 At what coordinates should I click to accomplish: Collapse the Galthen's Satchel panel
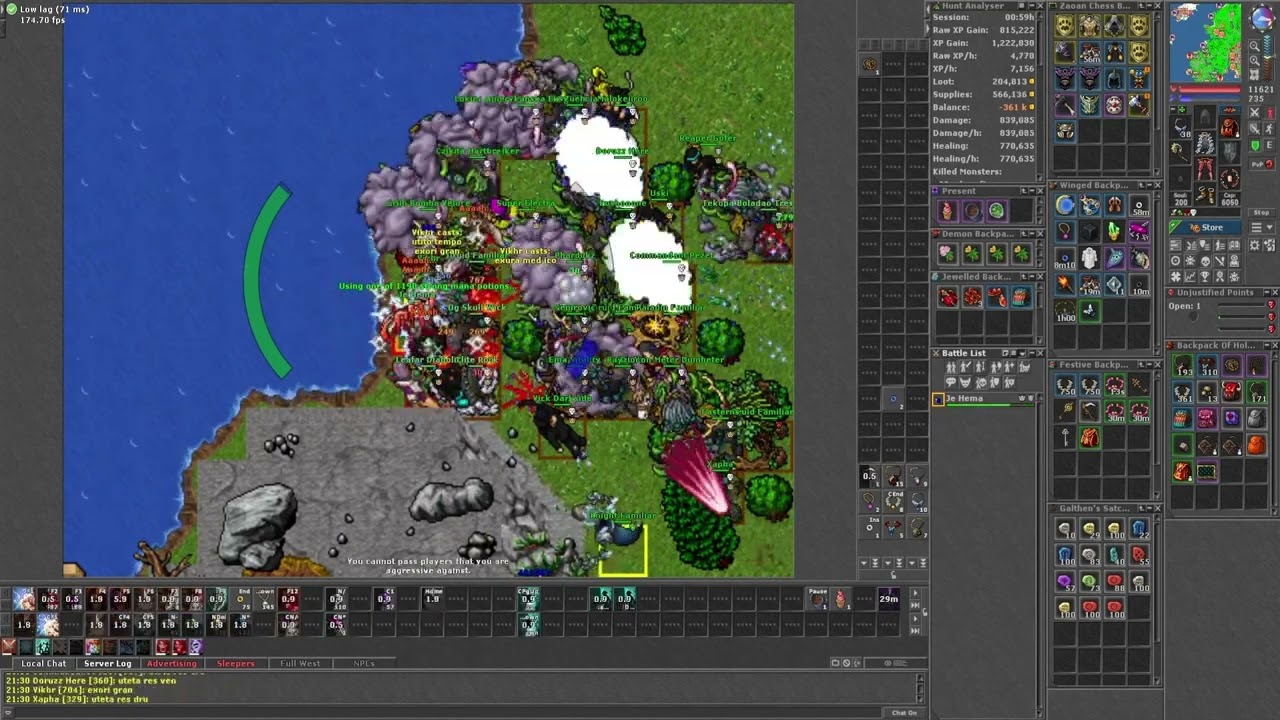[x=1150, y=508]
